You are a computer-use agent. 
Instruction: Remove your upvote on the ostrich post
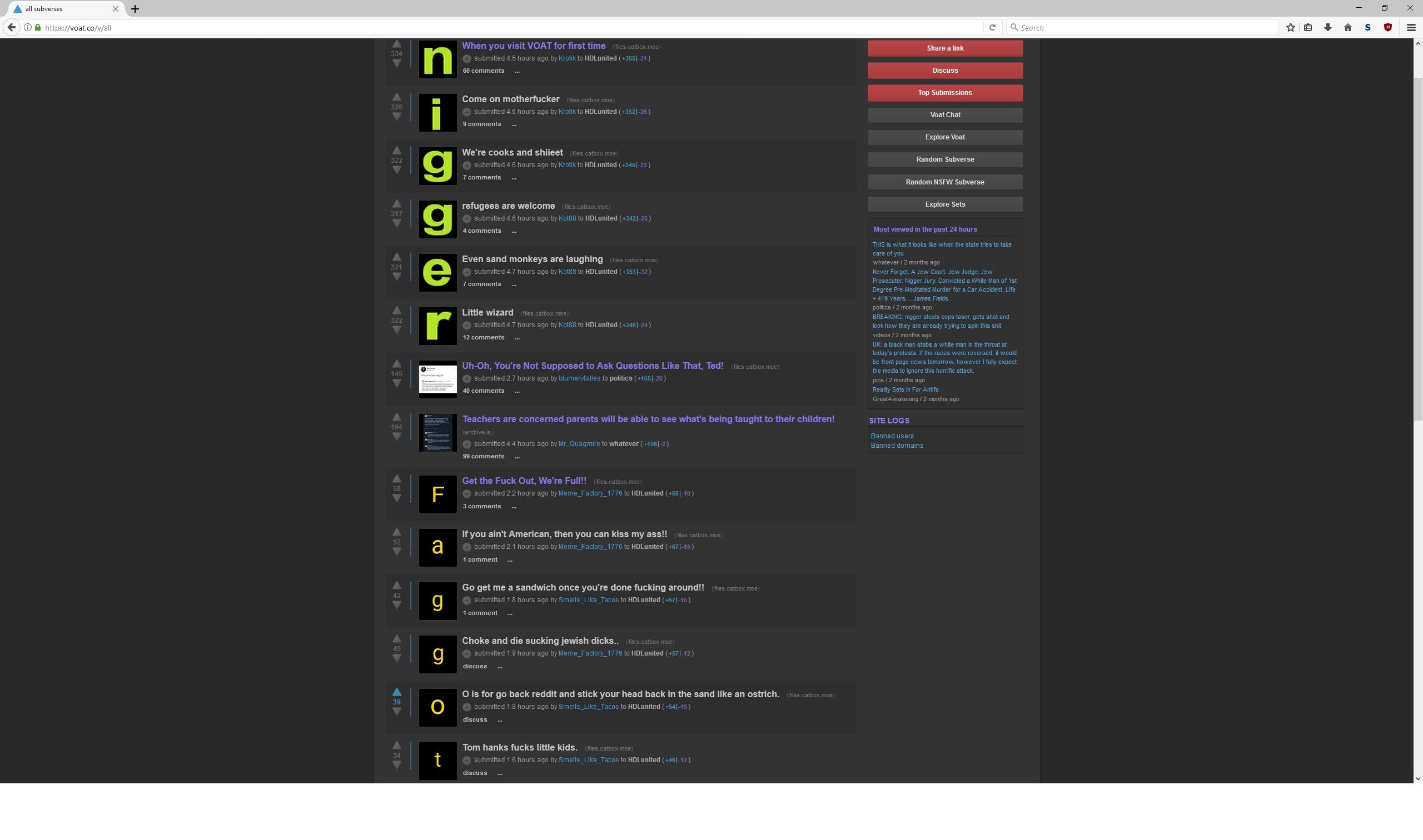pyautogui.click(x=396, y=692)
